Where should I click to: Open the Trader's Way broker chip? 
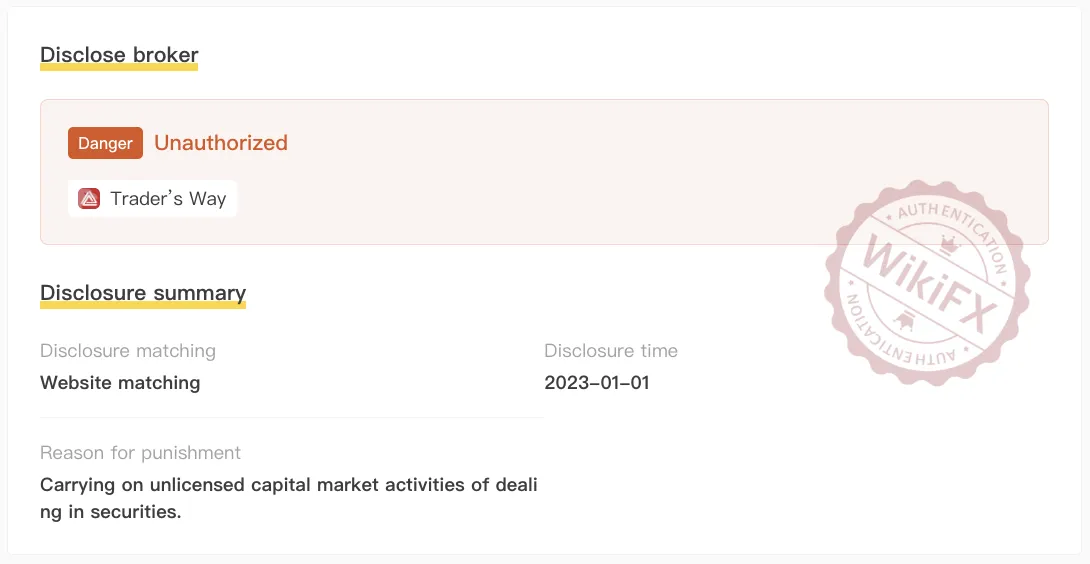point(152,199)
